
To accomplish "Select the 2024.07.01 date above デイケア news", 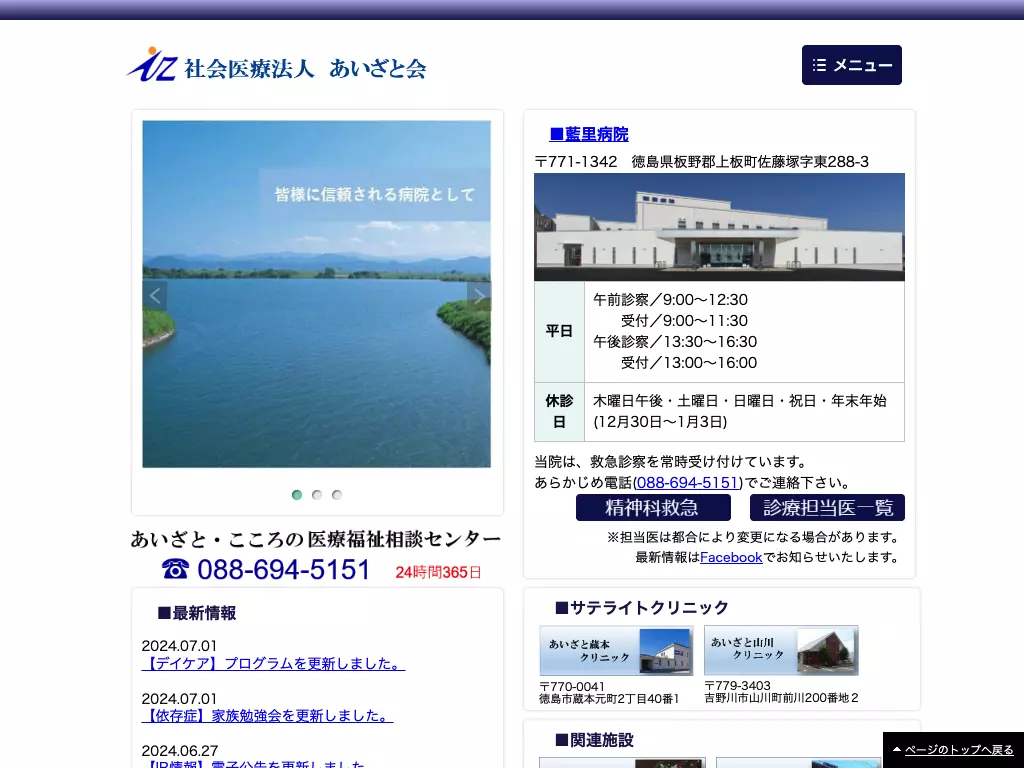I will [x=179, y=646].
